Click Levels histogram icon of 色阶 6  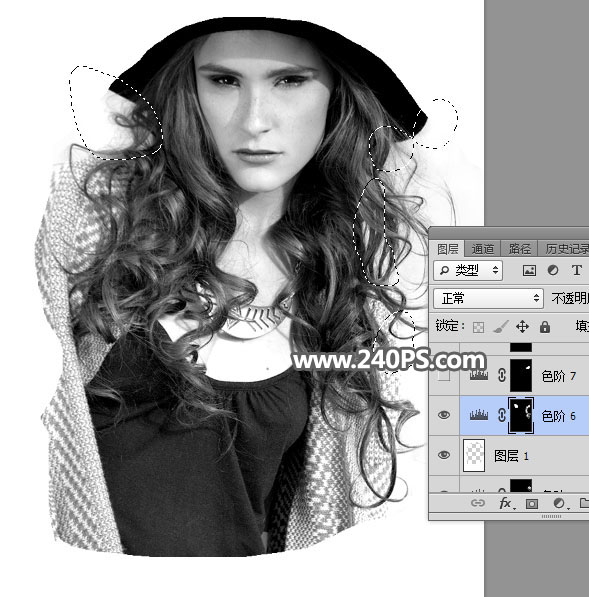click(479, 415)
